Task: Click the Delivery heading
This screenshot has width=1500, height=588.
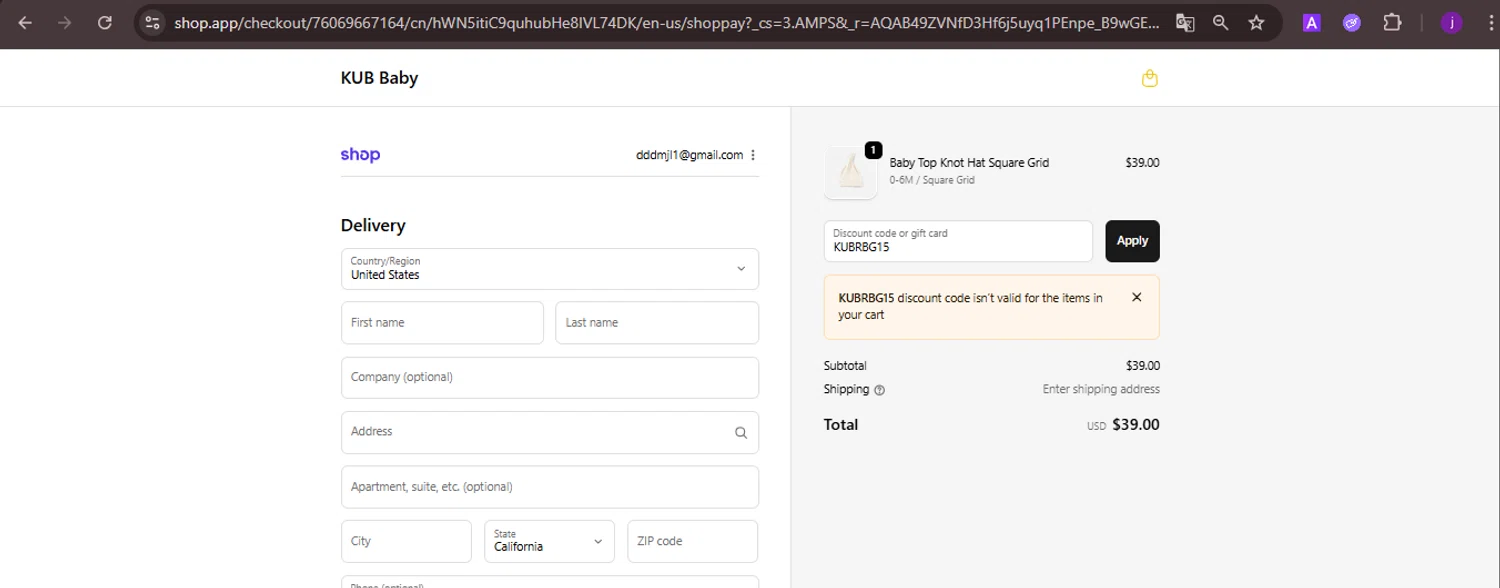Action: click(x=373, y=226)
